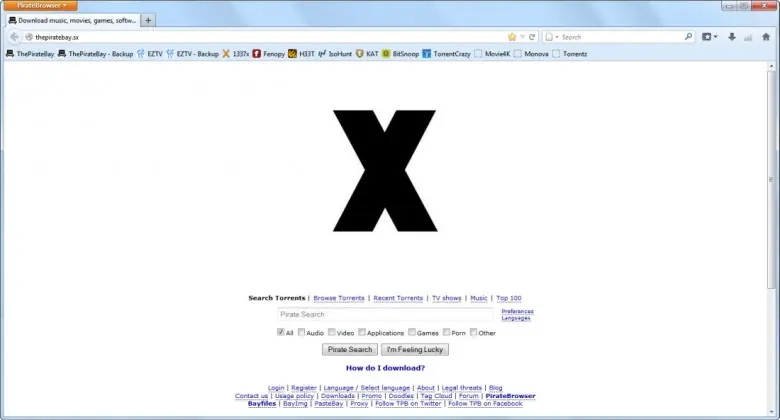This screenshot has height=420, width=780.
Task: Open Recent Torrents link
Action: click(x=398, y=298)
